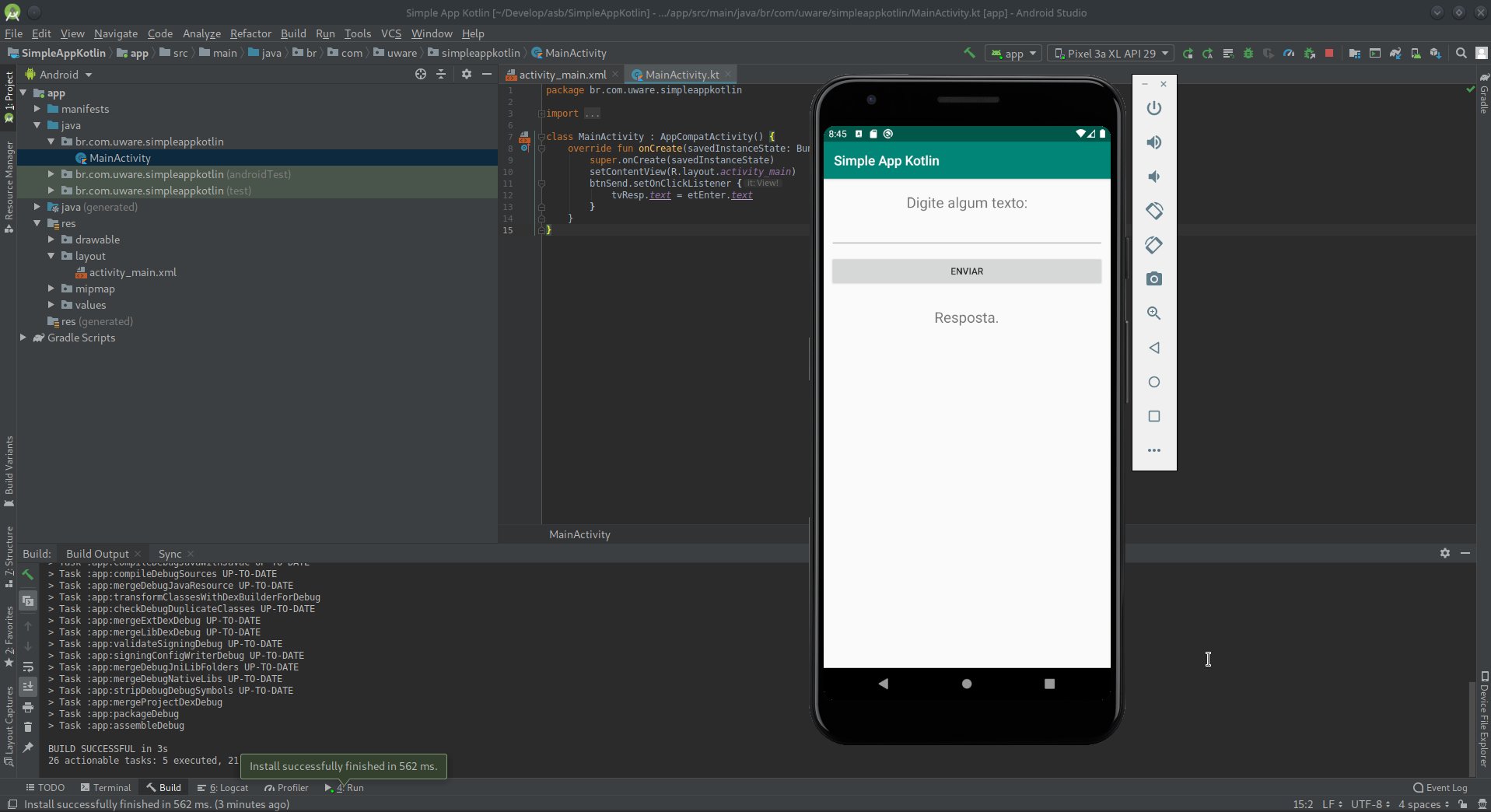Open the app run configuration dropdown
The image size is (1491, 812).
[1014, 53]
